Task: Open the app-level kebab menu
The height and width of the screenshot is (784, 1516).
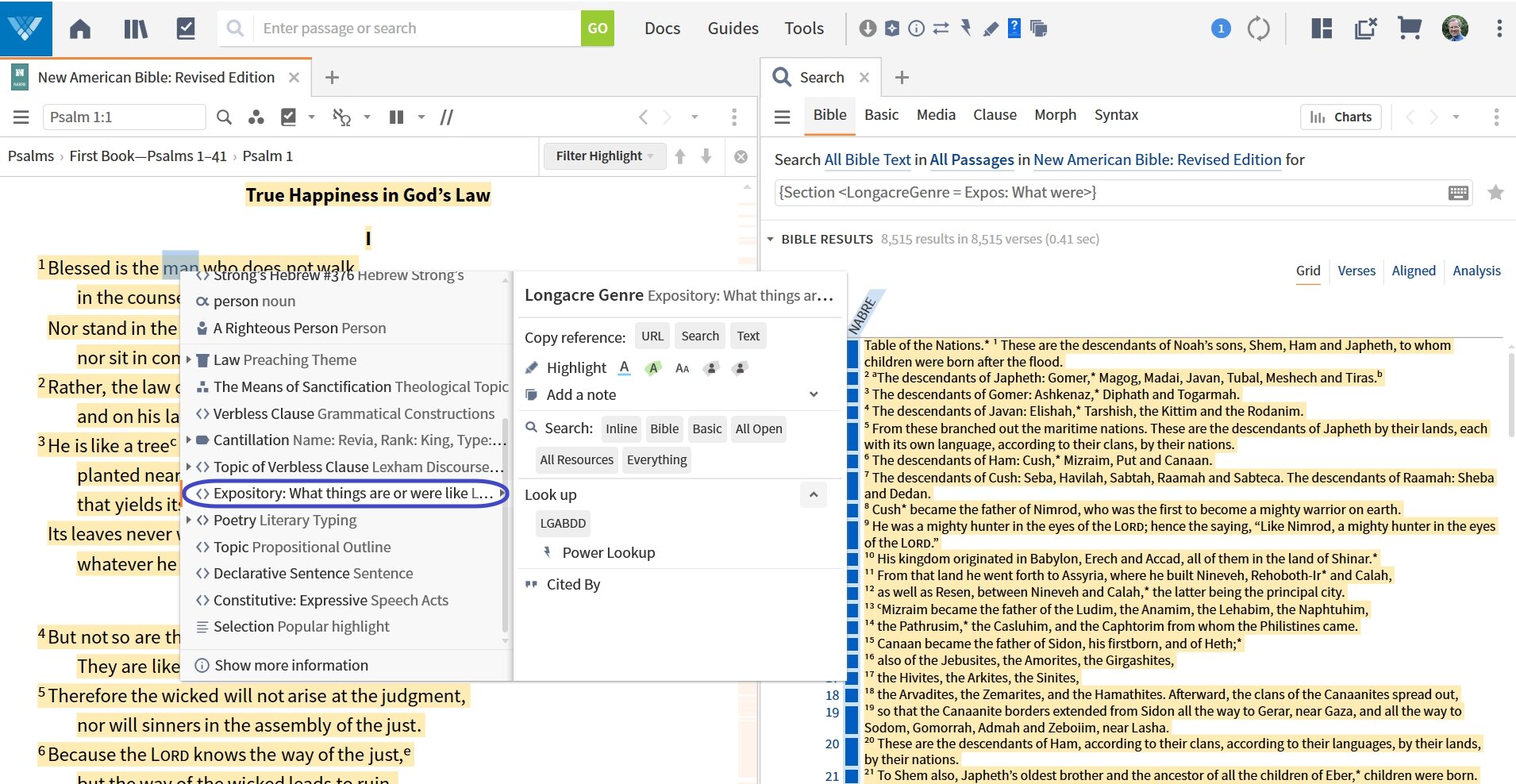Action: pos(1499,29)
